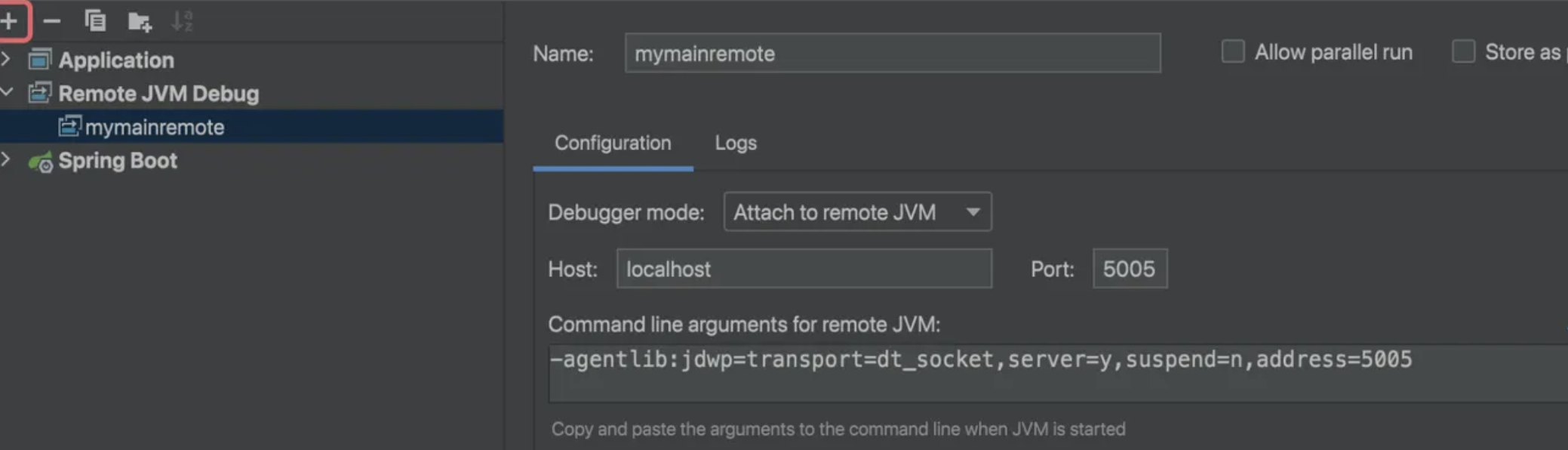The image size is (1568, 450).
Task: Click the Spring Boot leaf icon
Action: (40, 161)
